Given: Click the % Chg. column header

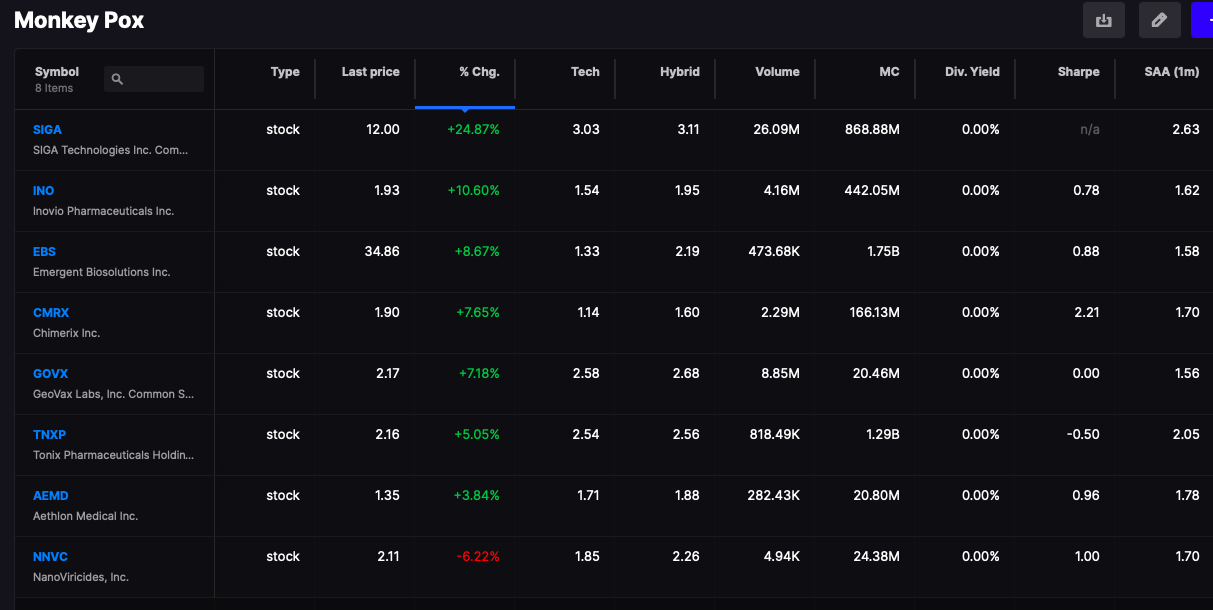Looking at the screenshot, I should 479,72.
